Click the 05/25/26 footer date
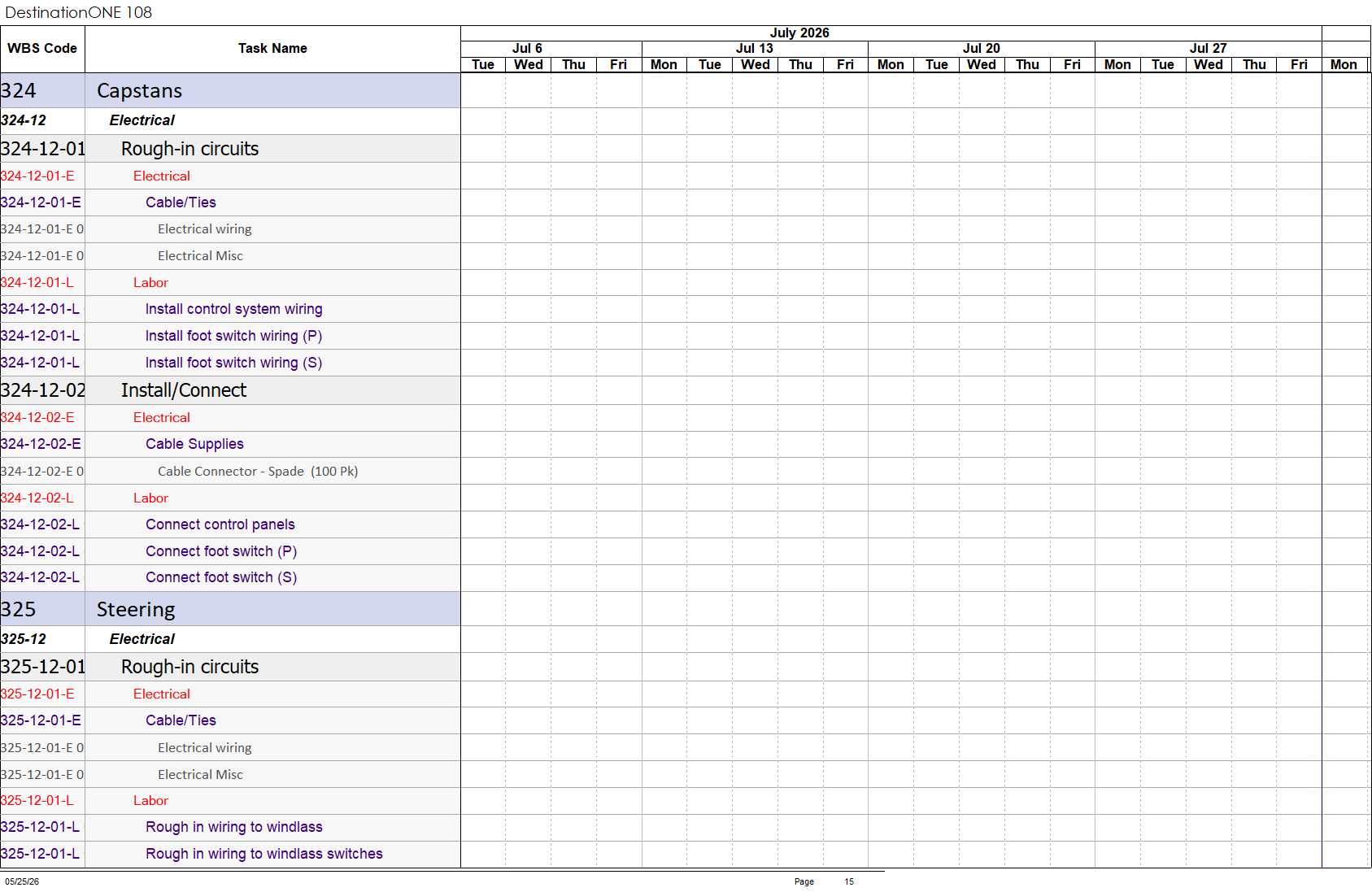The width and height of the screenshot is (1372, 892). [22, 881]
